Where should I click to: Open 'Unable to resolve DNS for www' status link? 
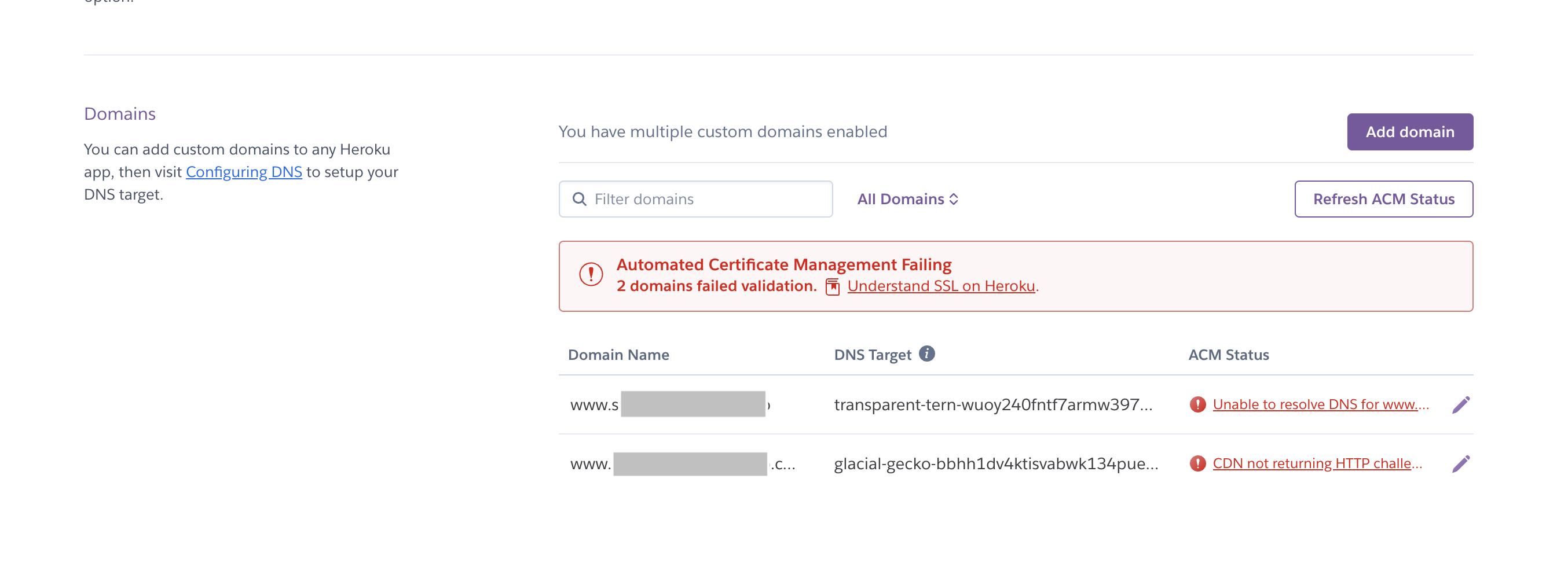click(1320, 404)
